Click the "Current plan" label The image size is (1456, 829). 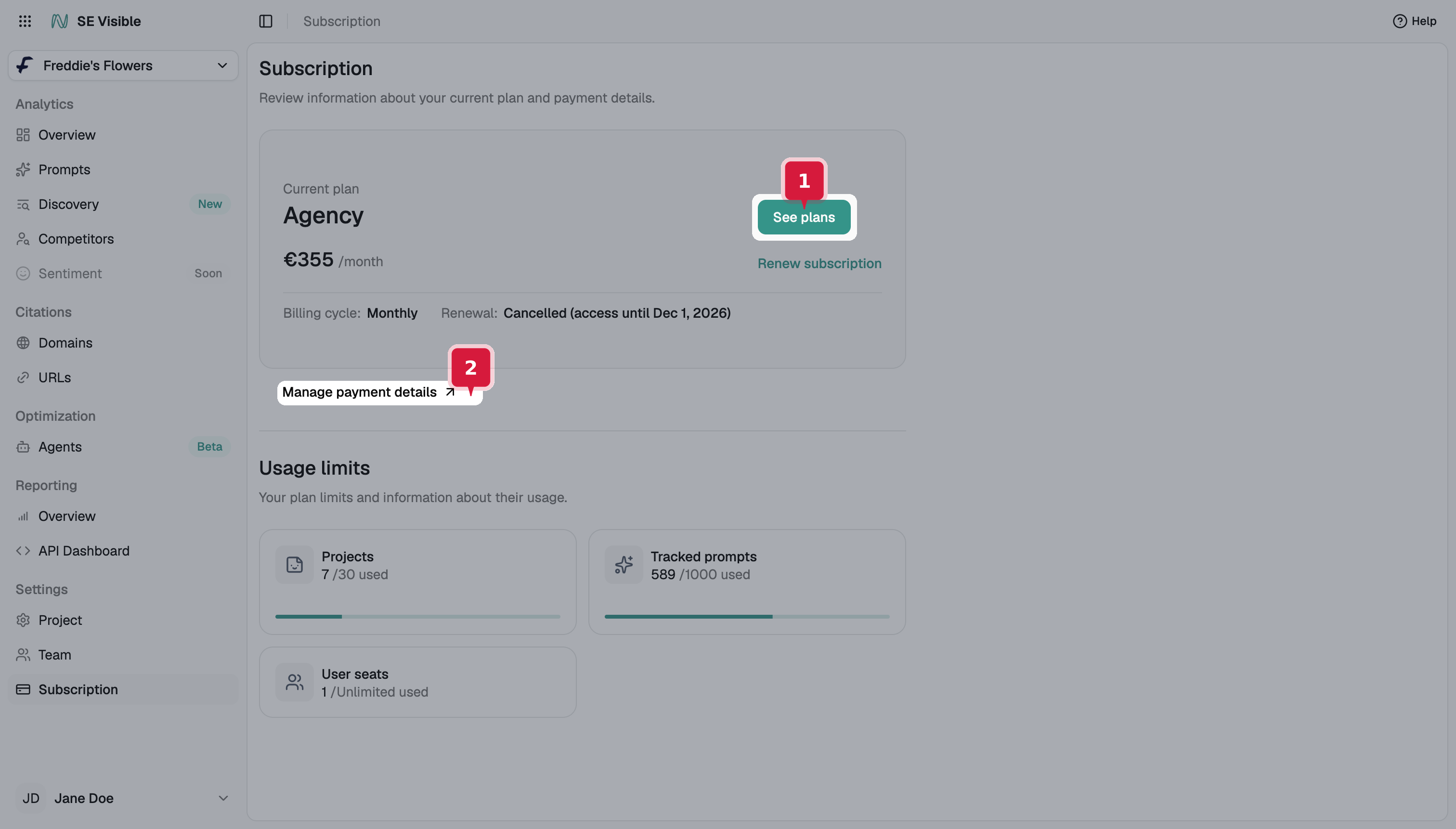coord(321,189)
